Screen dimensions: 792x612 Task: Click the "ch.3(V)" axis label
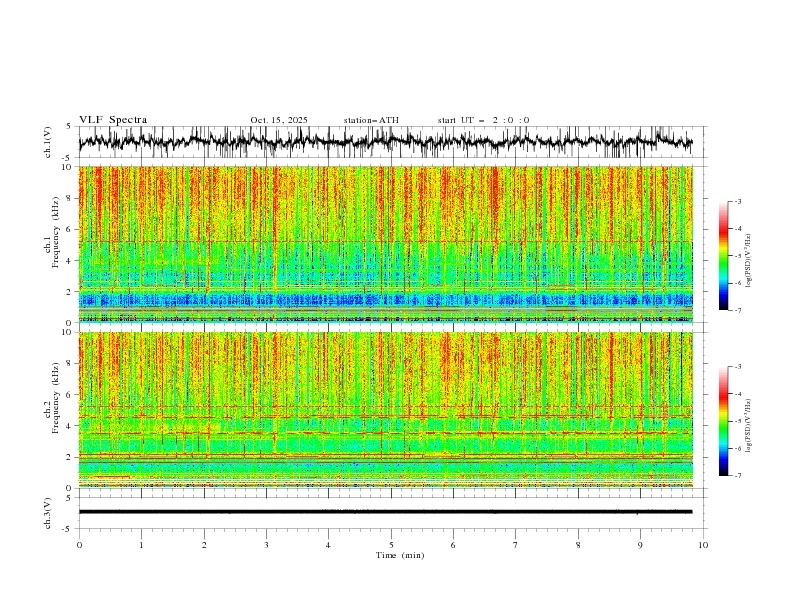tap(48, 513)
